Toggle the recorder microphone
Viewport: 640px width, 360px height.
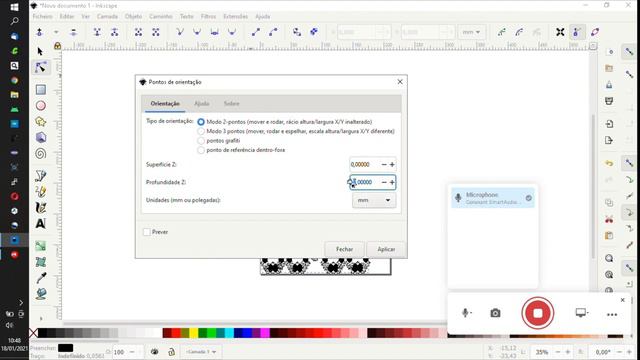pyautogui.click(x=466, y=313)
